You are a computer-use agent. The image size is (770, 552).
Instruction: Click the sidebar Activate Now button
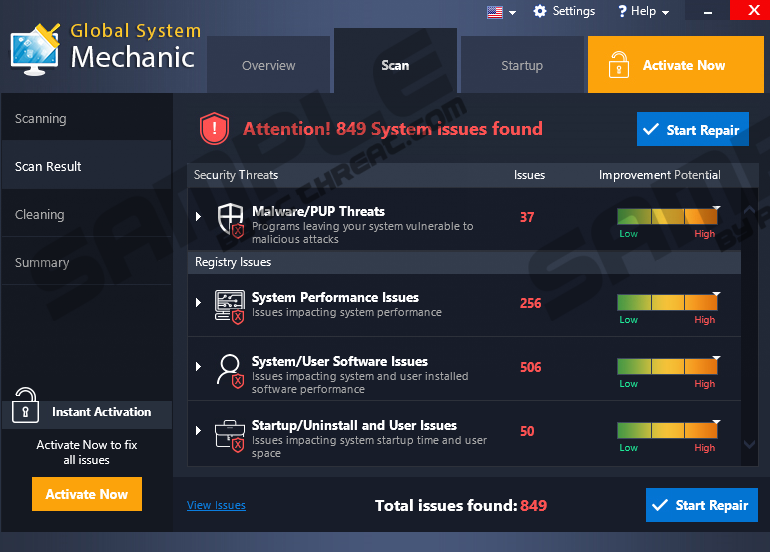(x=87, y=494)
